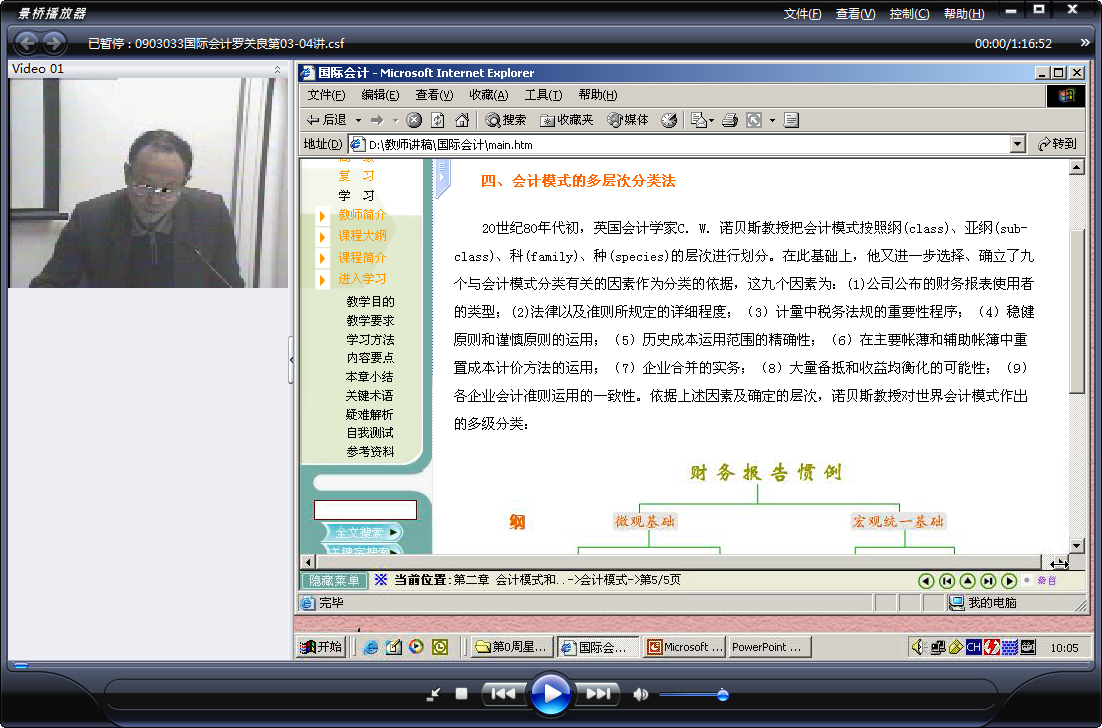Open the 后退 history dropdown arrow
Screen dimensions: 1102x728
(x=358, y=120)
